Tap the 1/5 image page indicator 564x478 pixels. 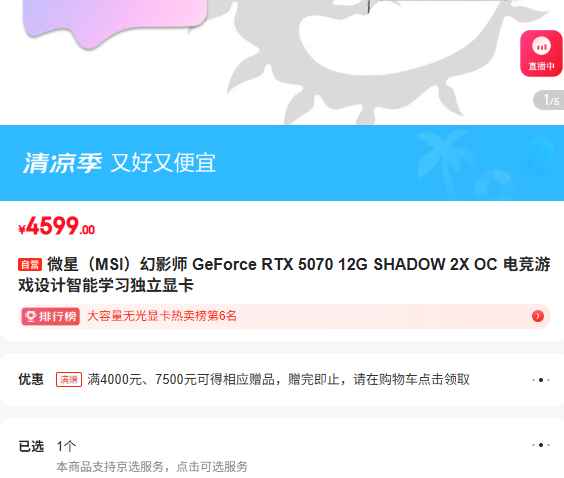click(x=549, y=100)
